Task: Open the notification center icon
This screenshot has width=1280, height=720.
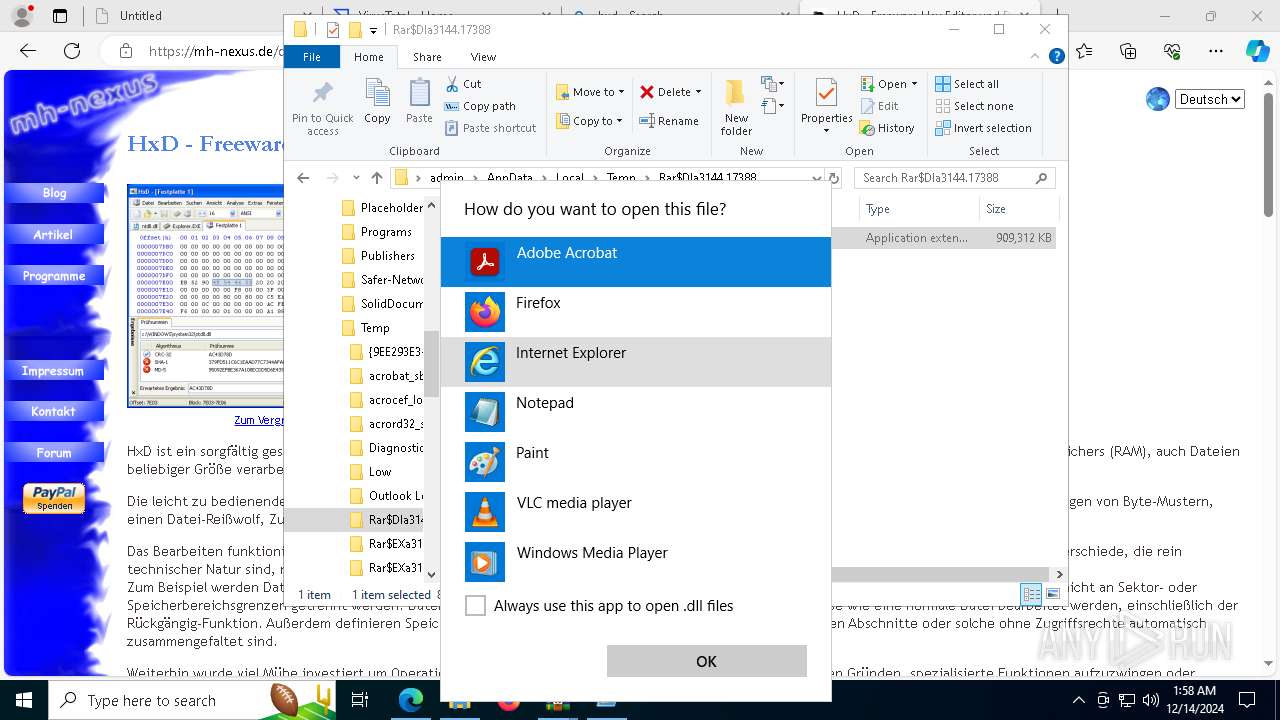Action: (x=1246, y=700)
